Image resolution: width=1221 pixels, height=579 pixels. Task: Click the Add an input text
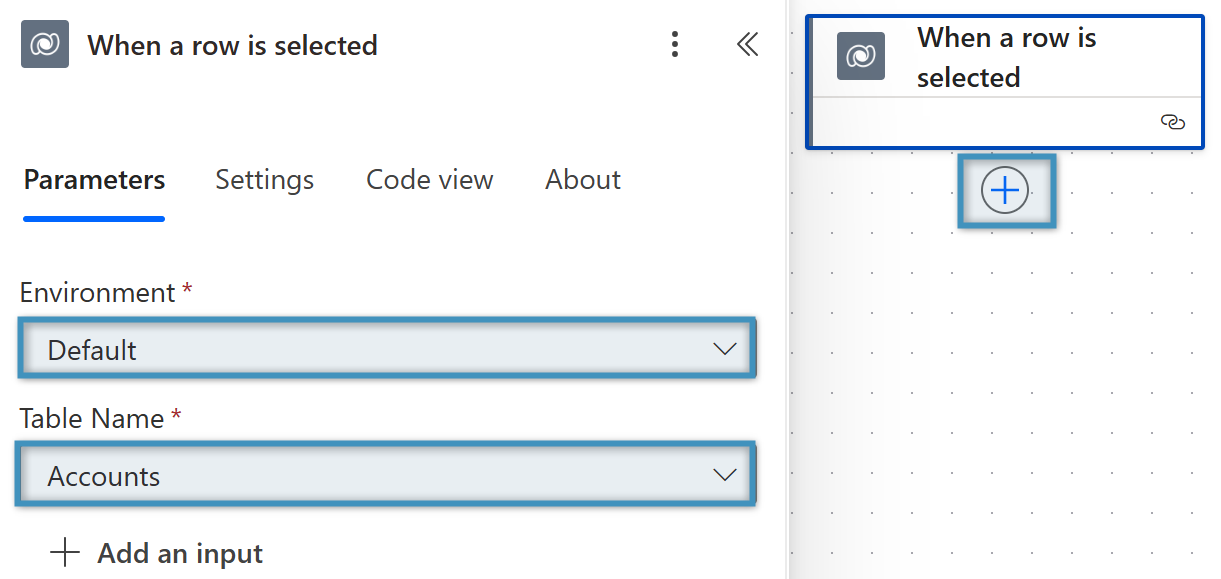[x=180, y=553]
